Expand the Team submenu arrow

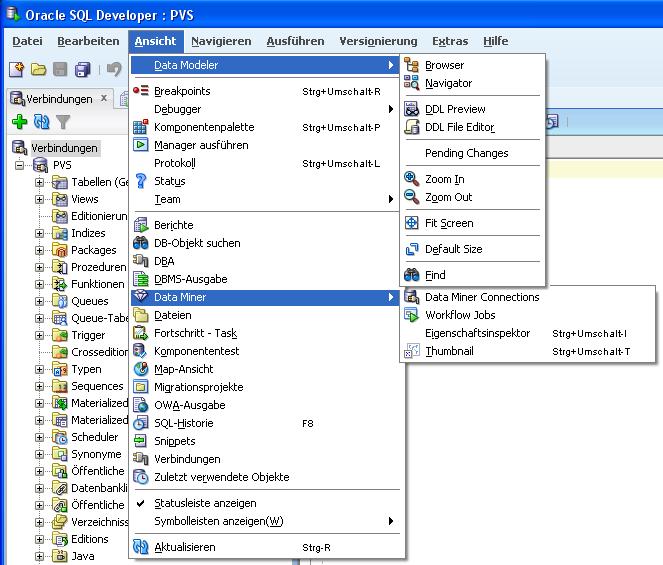click(x=391, y=199)
